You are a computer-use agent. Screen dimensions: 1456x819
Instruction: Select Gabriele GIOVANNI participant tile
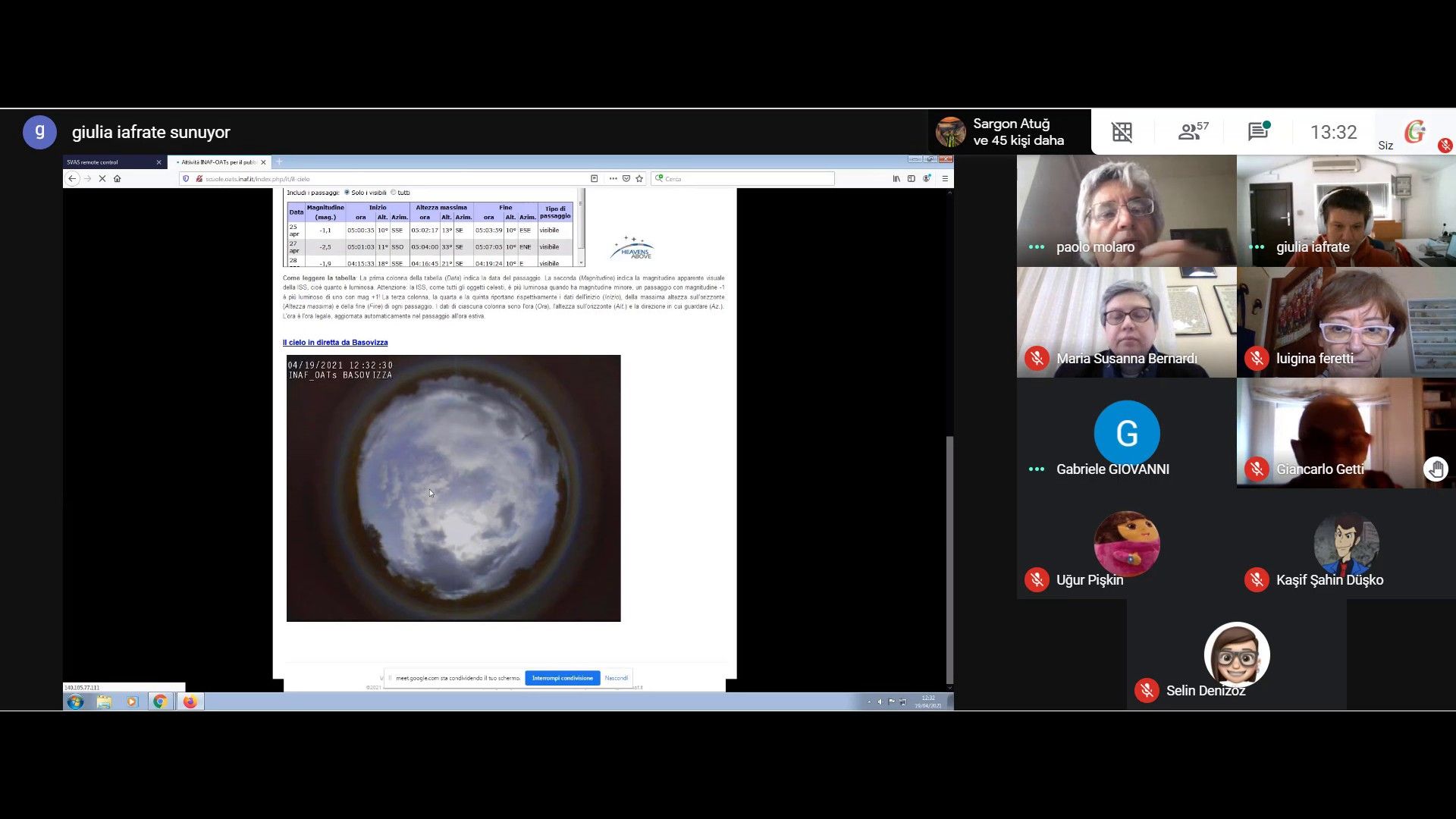[x=1126, y=432]
